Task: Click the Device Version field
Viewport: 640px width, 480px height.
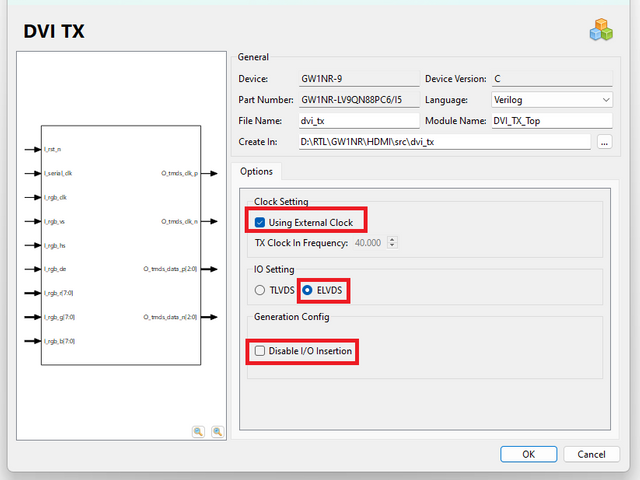Action: point(551,79)
